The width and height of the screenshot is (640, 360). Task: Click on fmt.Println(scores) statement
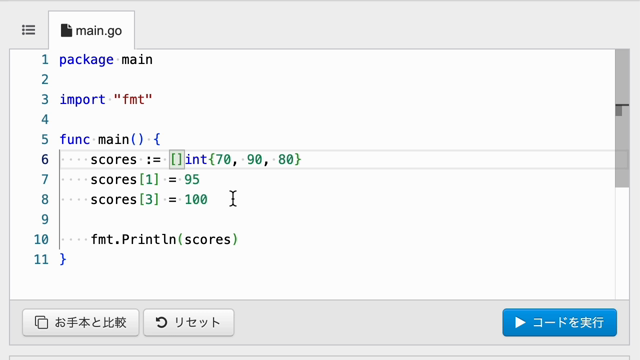pyautogui.click(x=164, y=240)
